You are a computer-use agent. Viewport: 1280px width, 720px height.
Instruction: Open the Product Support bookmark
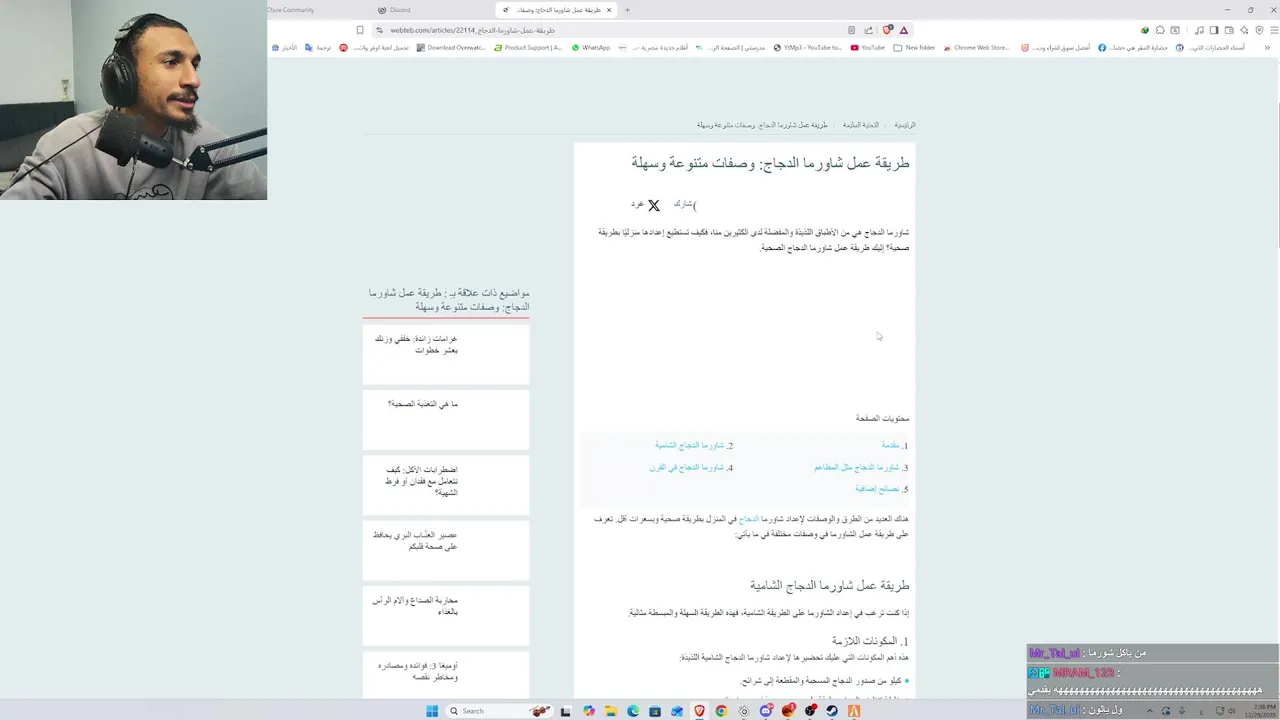pyautogui.click(x=527, y=47)
